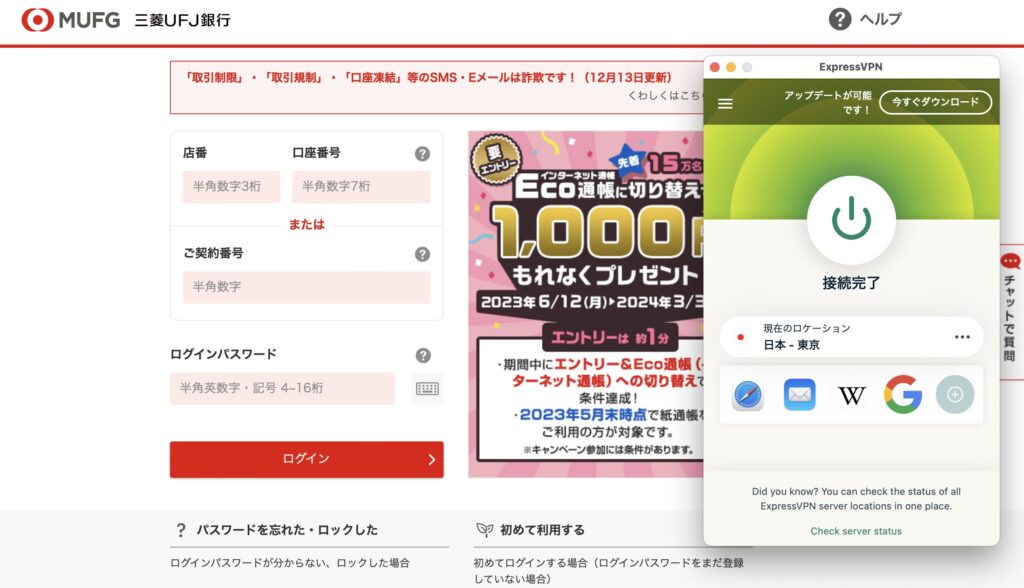Open the Google shortcut icon

click(903, 395)
